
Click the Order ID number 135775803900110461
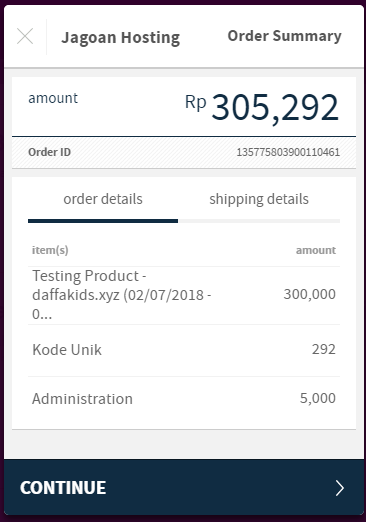coord(288,152)
